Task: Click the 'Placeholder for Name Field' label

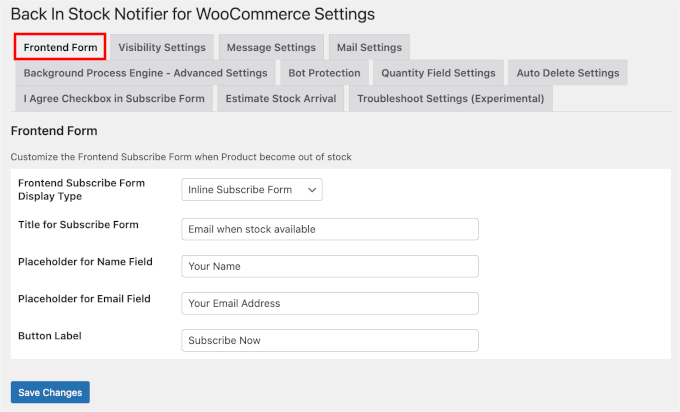Action: pyautogui.click(x=85, y=262)
